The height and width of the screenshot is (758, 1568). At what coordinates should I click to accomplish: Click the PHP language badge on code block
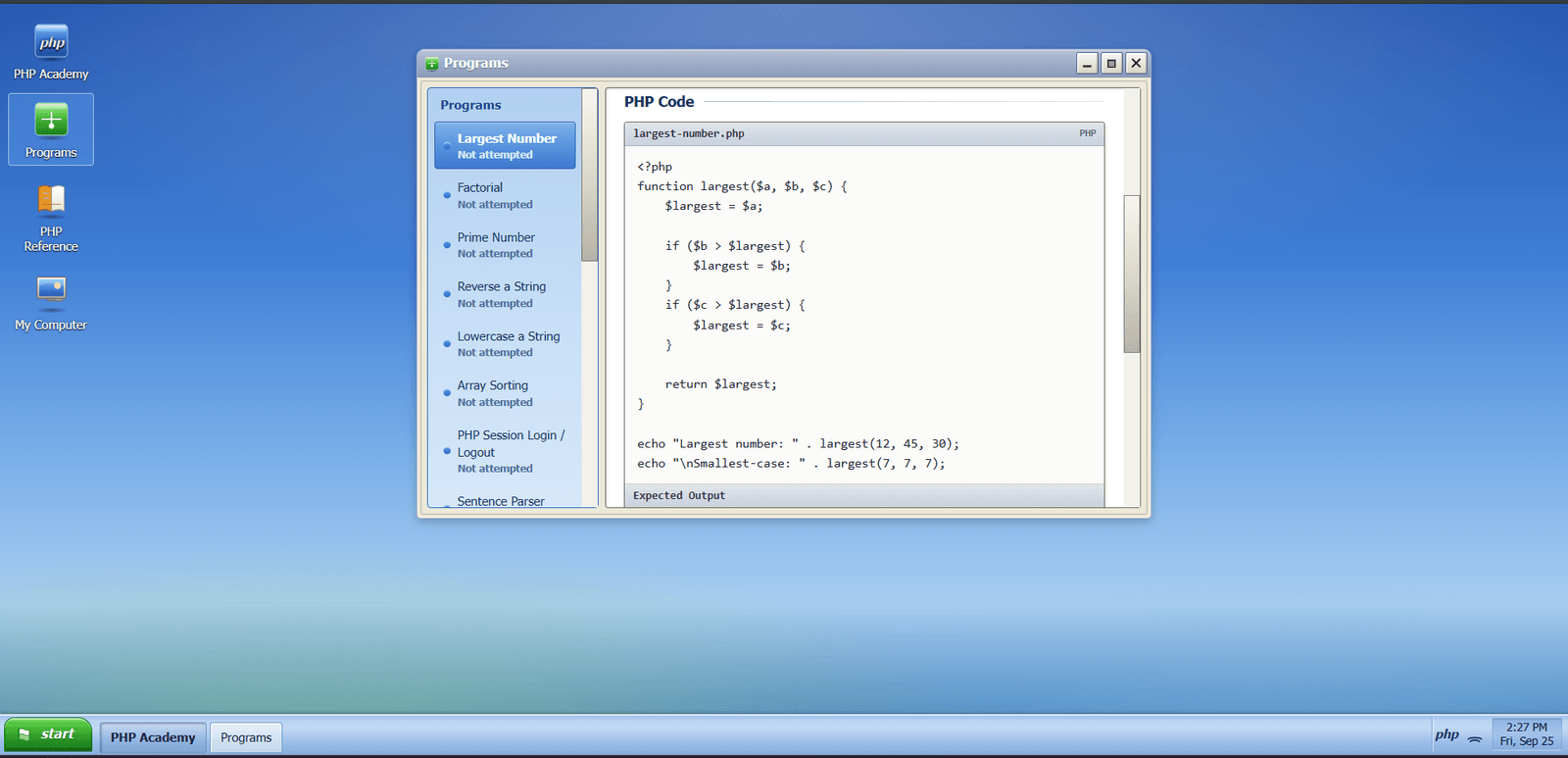click(1088, 133)
